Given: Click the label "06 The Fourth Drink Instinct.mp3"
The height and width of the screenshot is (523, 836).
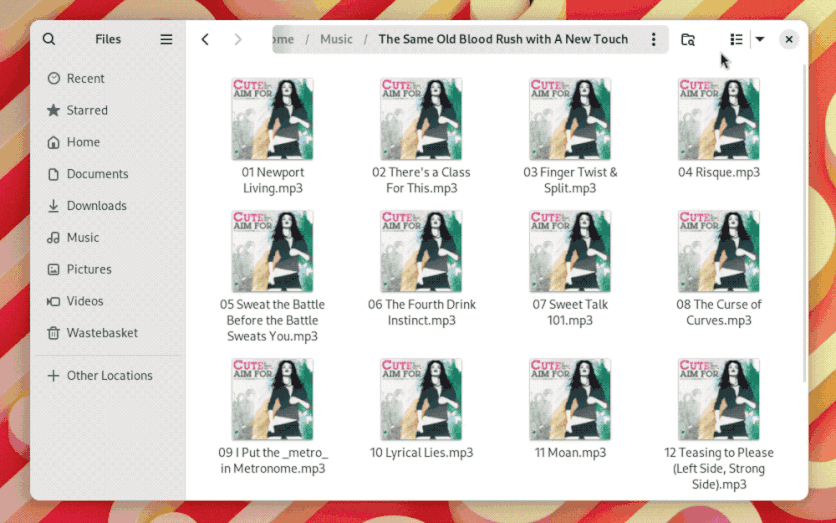Looking at the screenshot, I should (421, 312).
